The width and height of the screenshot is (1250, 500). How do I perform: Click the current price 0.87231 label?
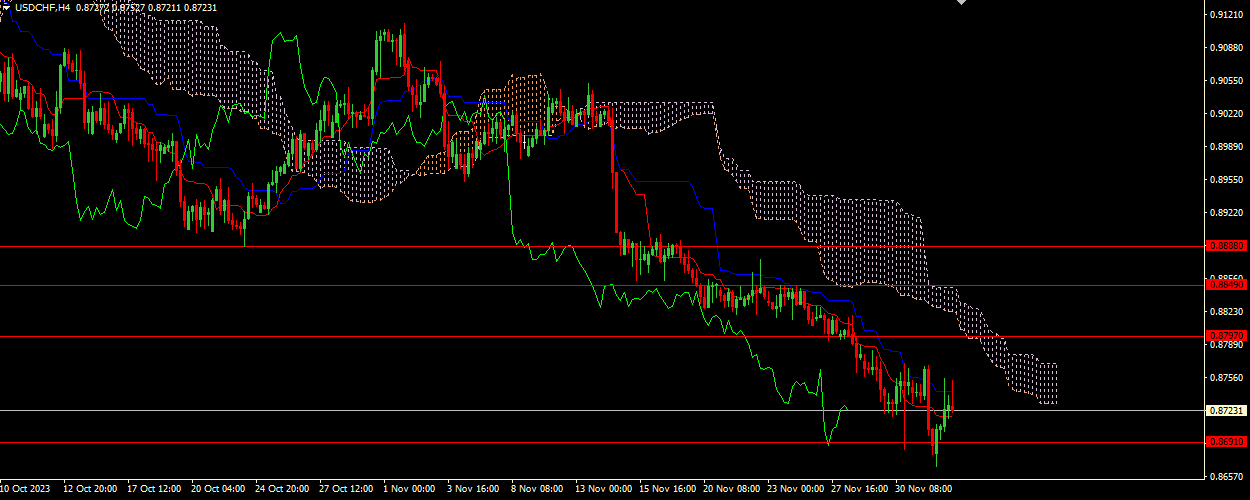coord(1226,411)
